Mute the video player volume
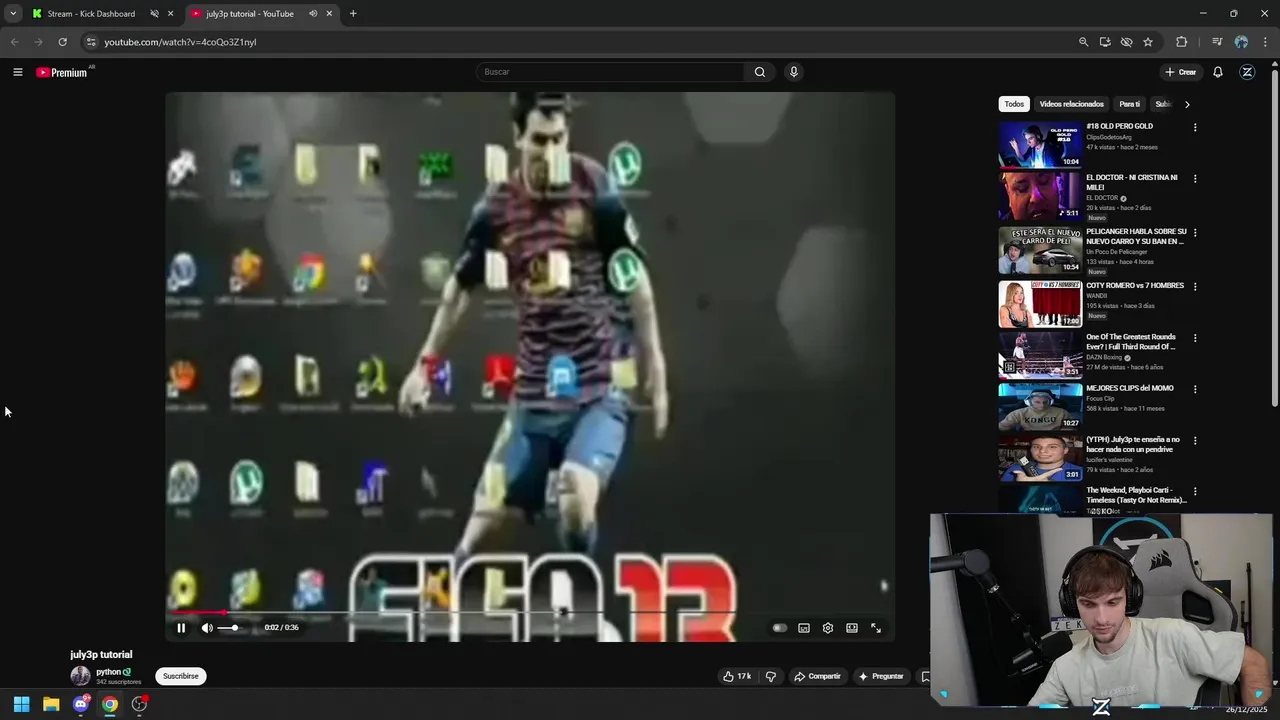Screen dimensions: 1280x720 click(207, 628)
